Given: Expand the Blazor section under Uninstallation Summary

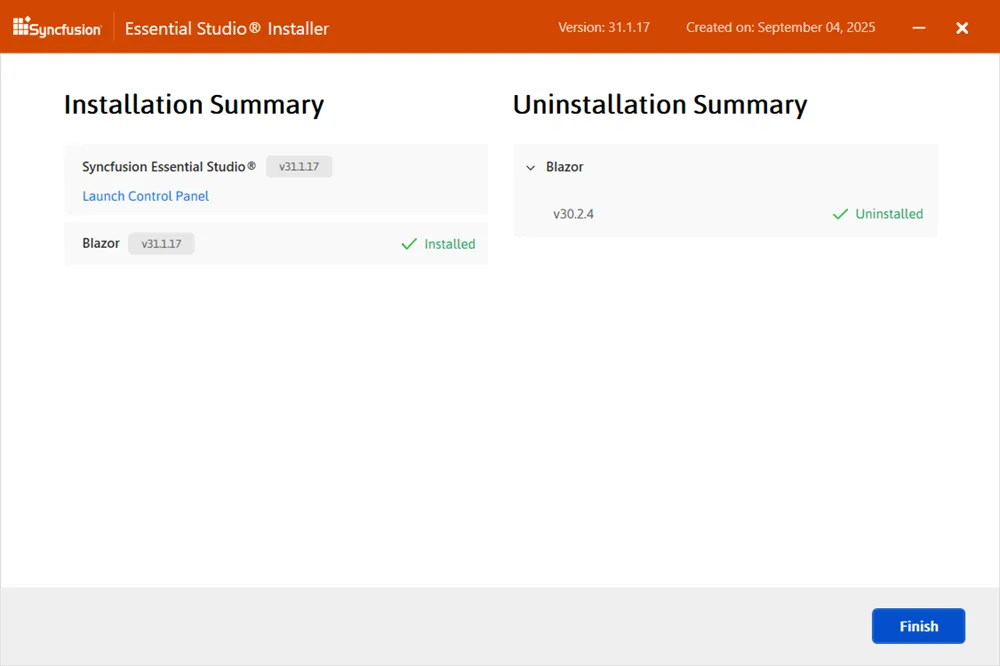Looking at the screenshot, I should pyautogui.click(x=530, y=167).
